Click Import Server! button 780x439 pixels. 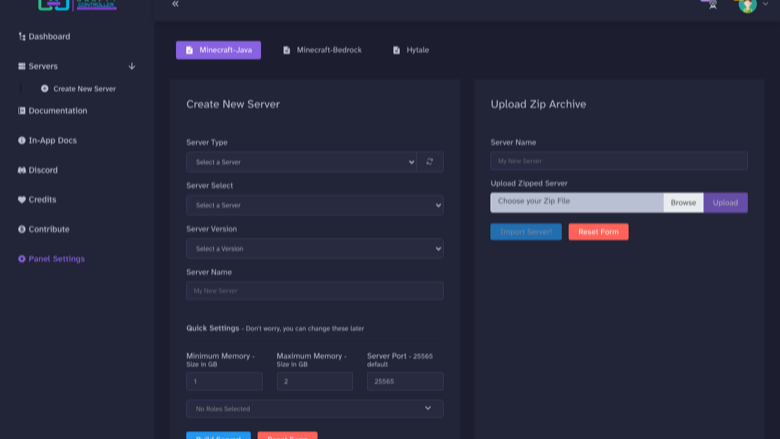(526, 232)
